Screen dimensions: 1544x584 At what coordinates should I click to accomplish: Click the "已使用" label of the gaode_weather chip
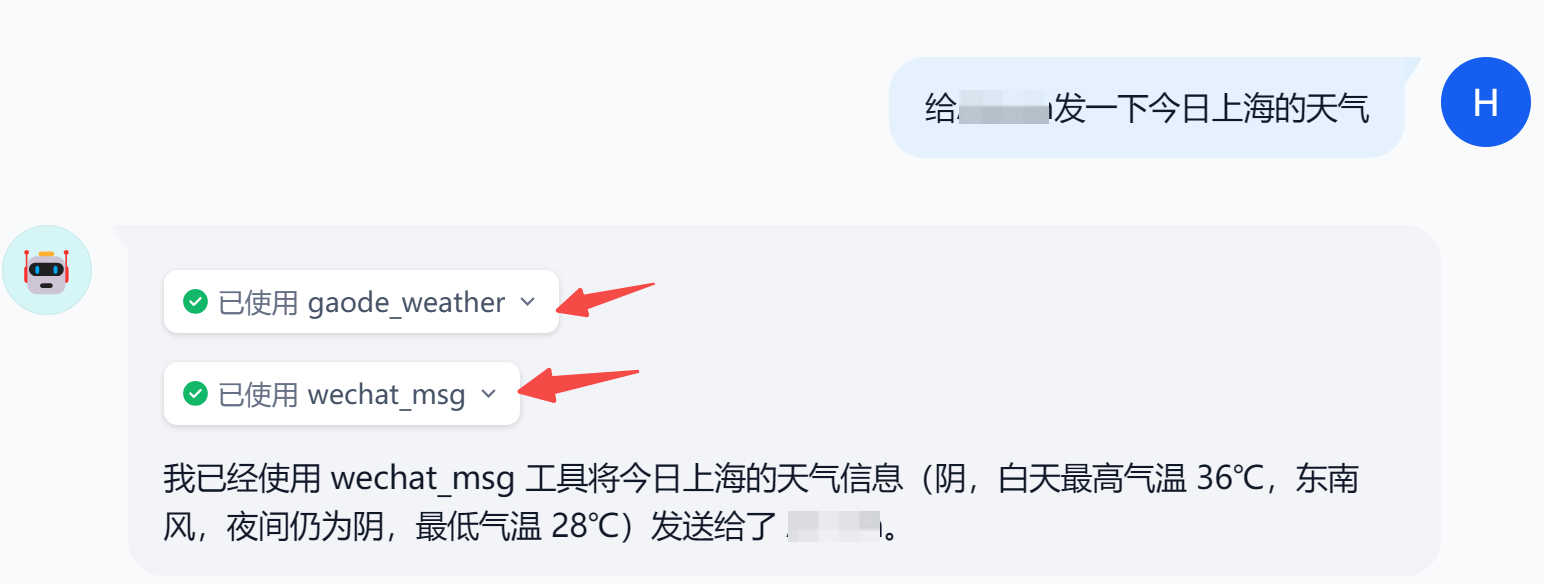coord(258,302)
